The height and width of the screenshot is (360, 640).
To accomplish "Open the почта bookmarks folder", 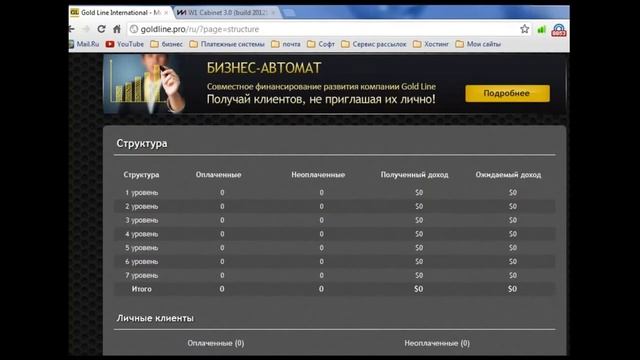I will 286,44.
